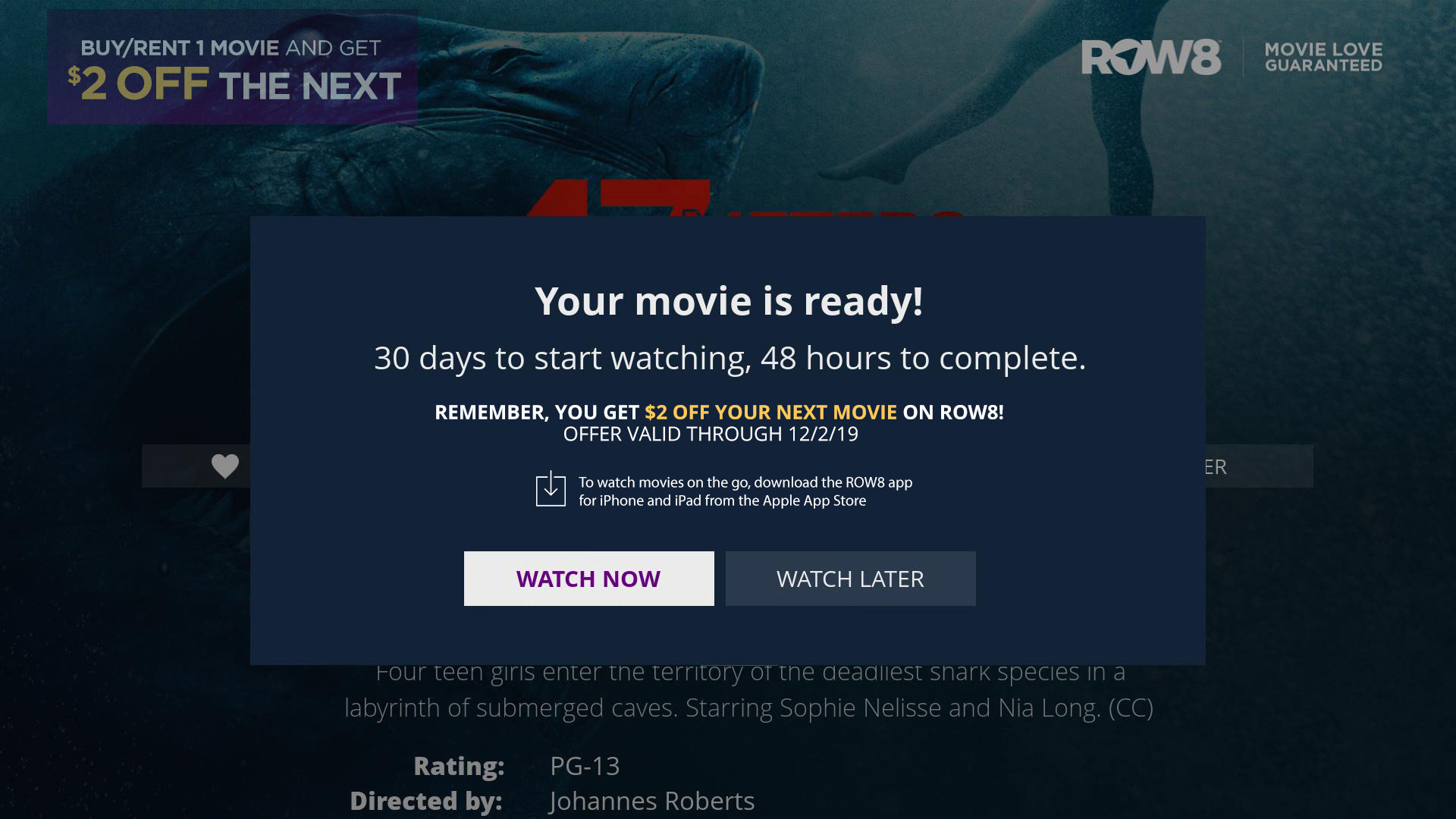Click the movie synopsis text
1456x819 pixels.
(748, 692)
